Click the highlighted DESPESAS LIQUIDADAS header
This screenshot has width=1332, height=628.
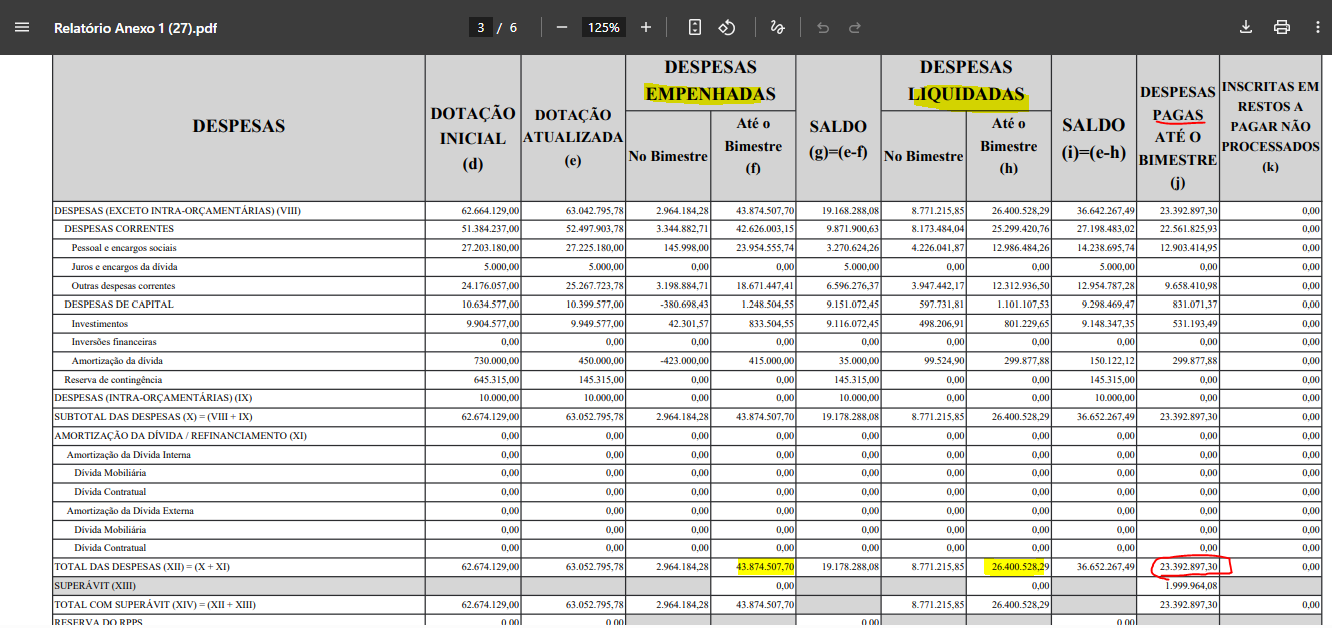pyautogui.click(x=966, y=80)
